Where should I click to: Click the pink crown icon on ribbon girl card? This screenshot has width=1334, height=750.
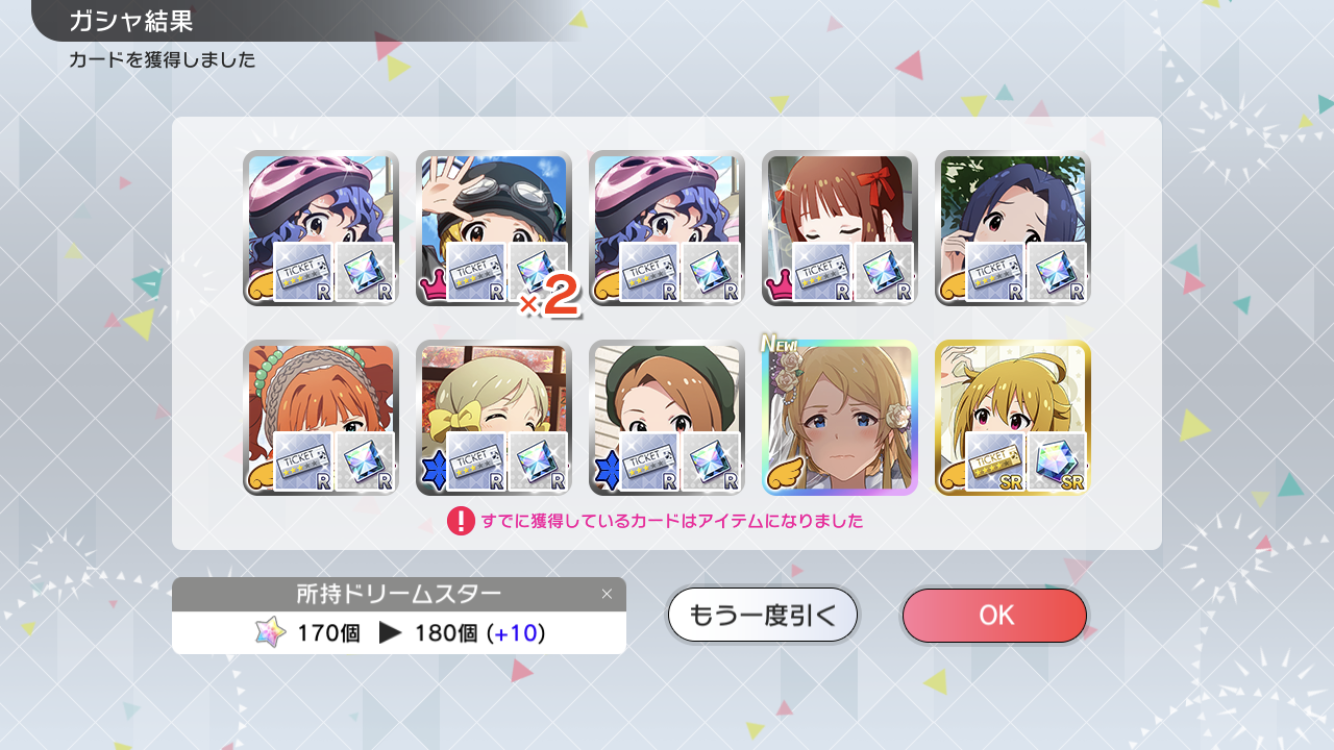coord(778,288)
